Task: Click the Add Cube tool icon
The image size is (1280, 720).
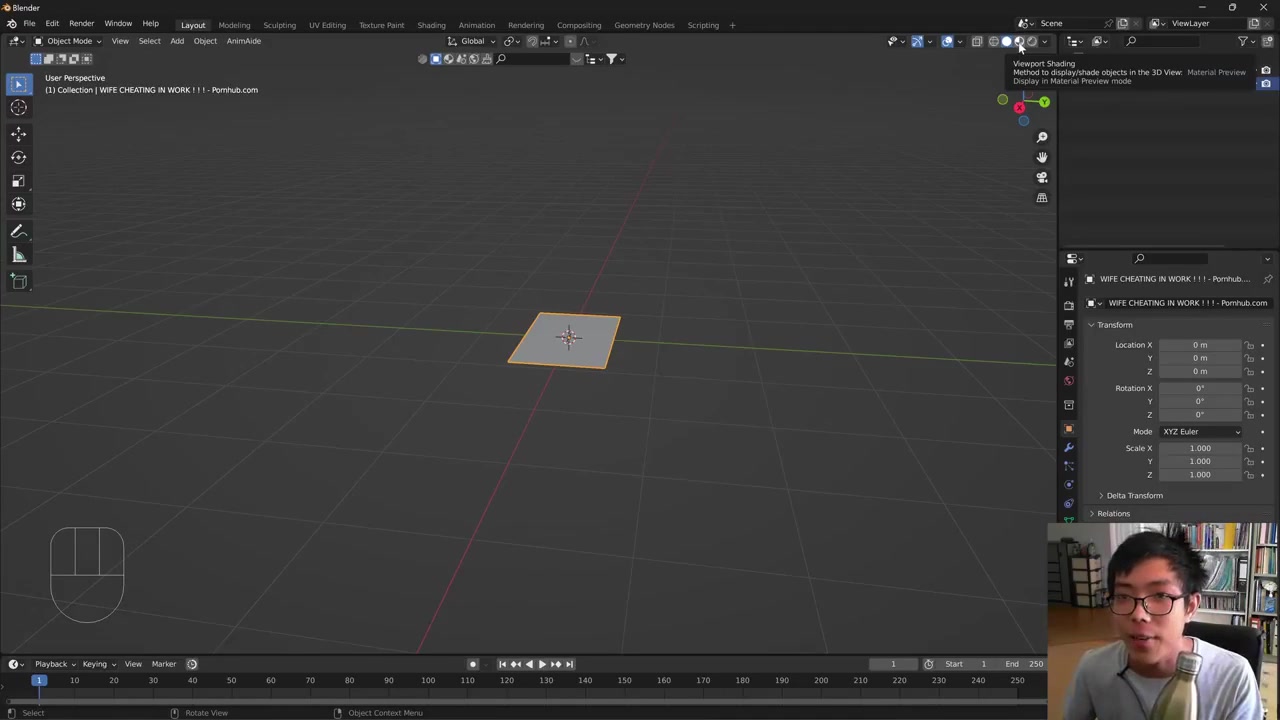Action: point(18,281)
